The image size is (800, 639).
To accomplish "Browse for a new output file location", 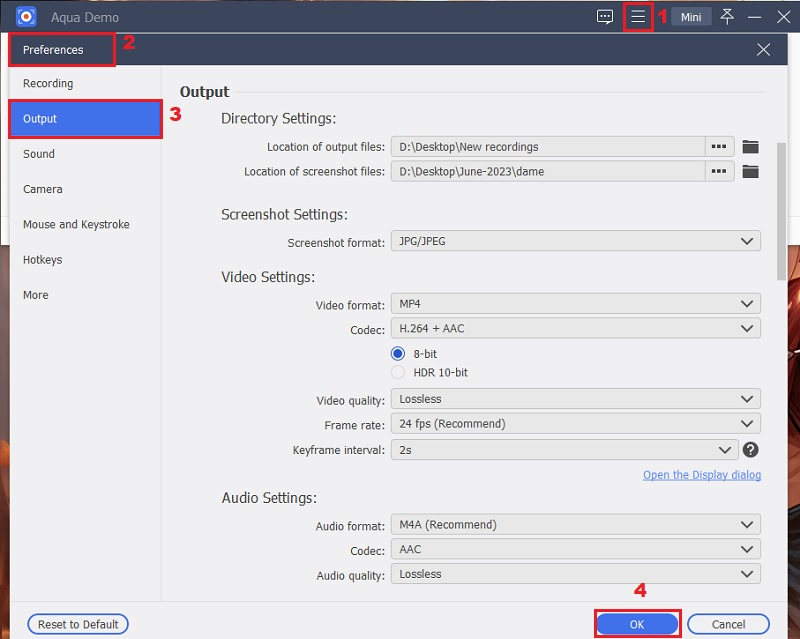I will (x=719, y=146).
